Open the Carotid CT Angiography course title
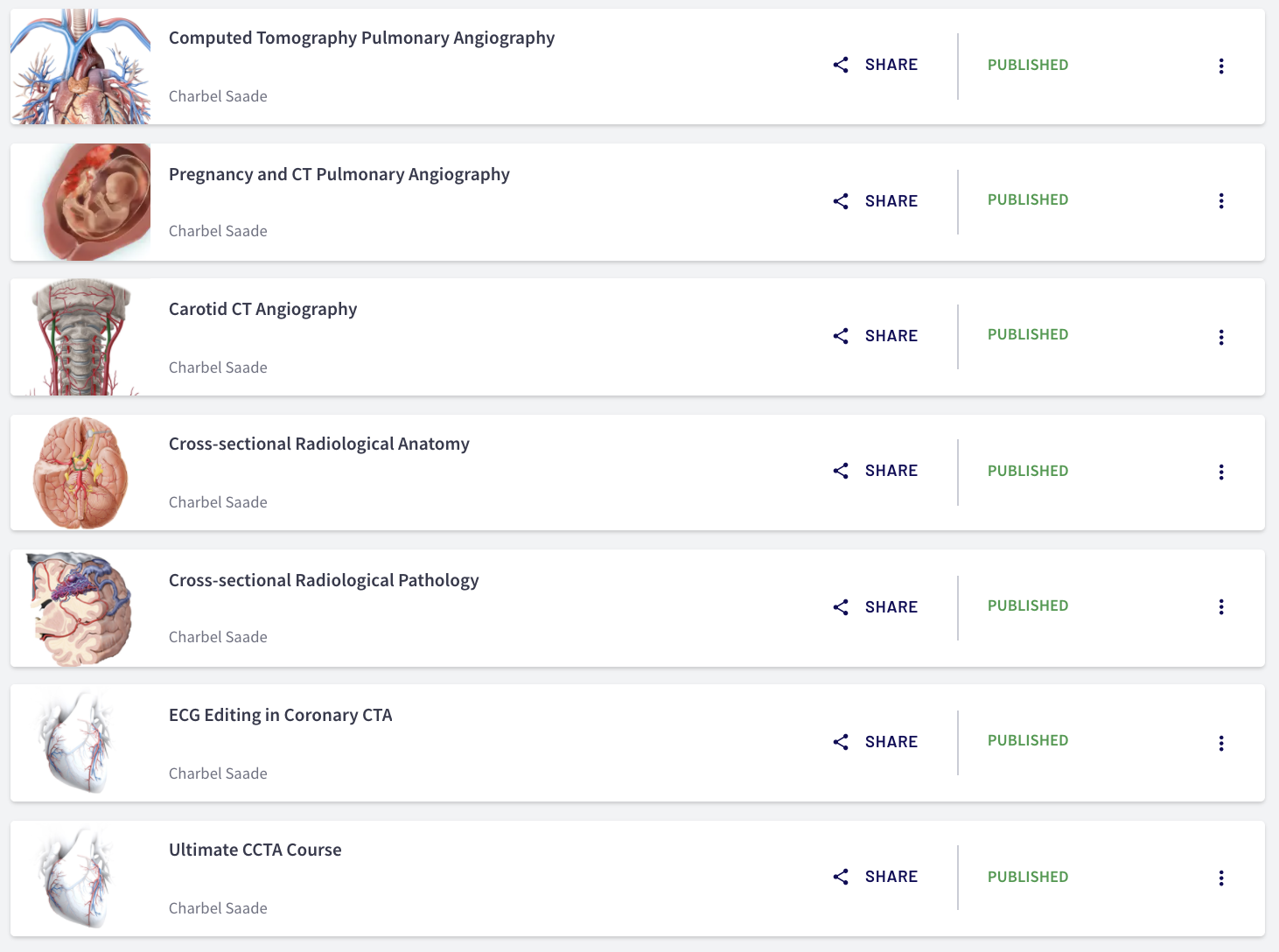Viewport: 1279px width, 952px height. pyautogui.click(x=262, y=310)
